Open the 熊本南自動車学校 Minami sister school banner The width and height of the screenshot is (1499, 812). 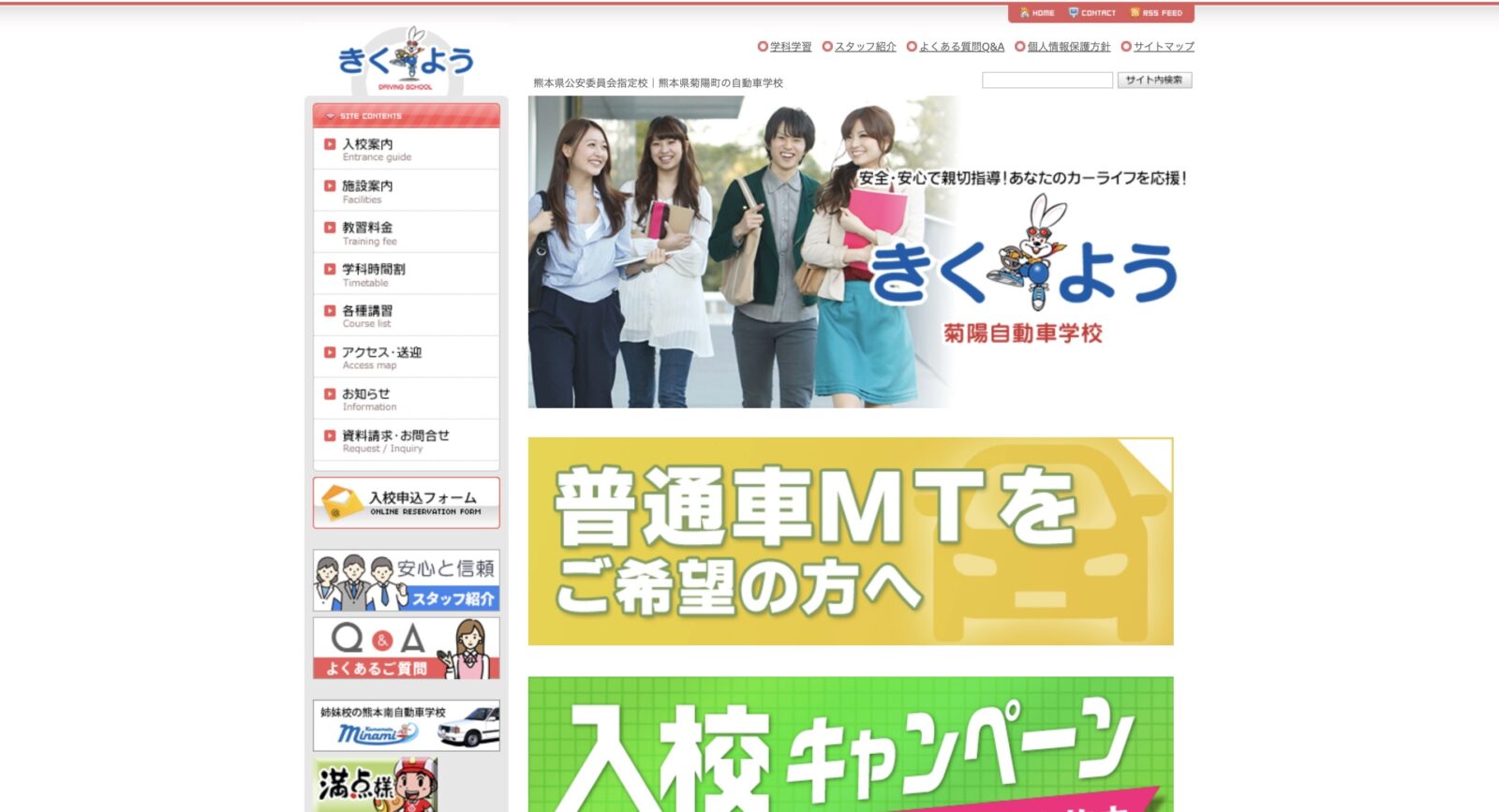406,726
